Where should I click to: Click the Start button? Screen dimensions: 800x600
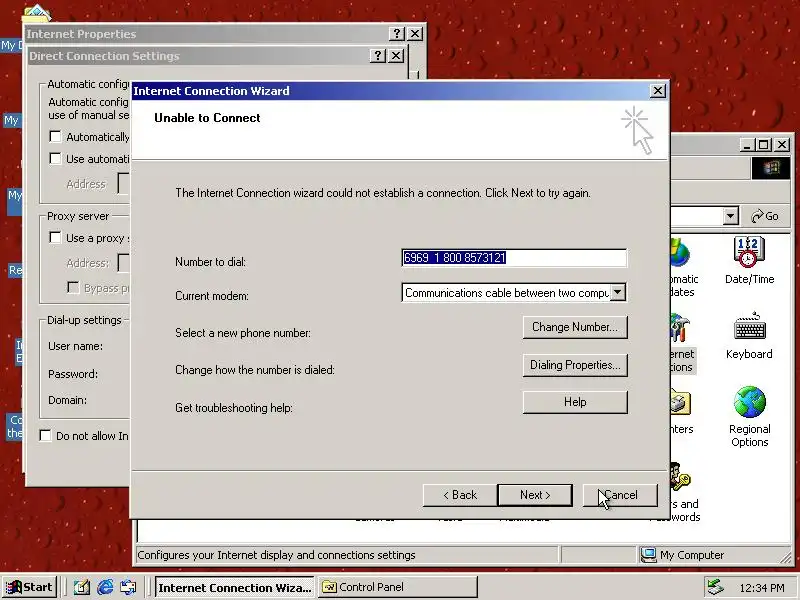coord(29,587)
